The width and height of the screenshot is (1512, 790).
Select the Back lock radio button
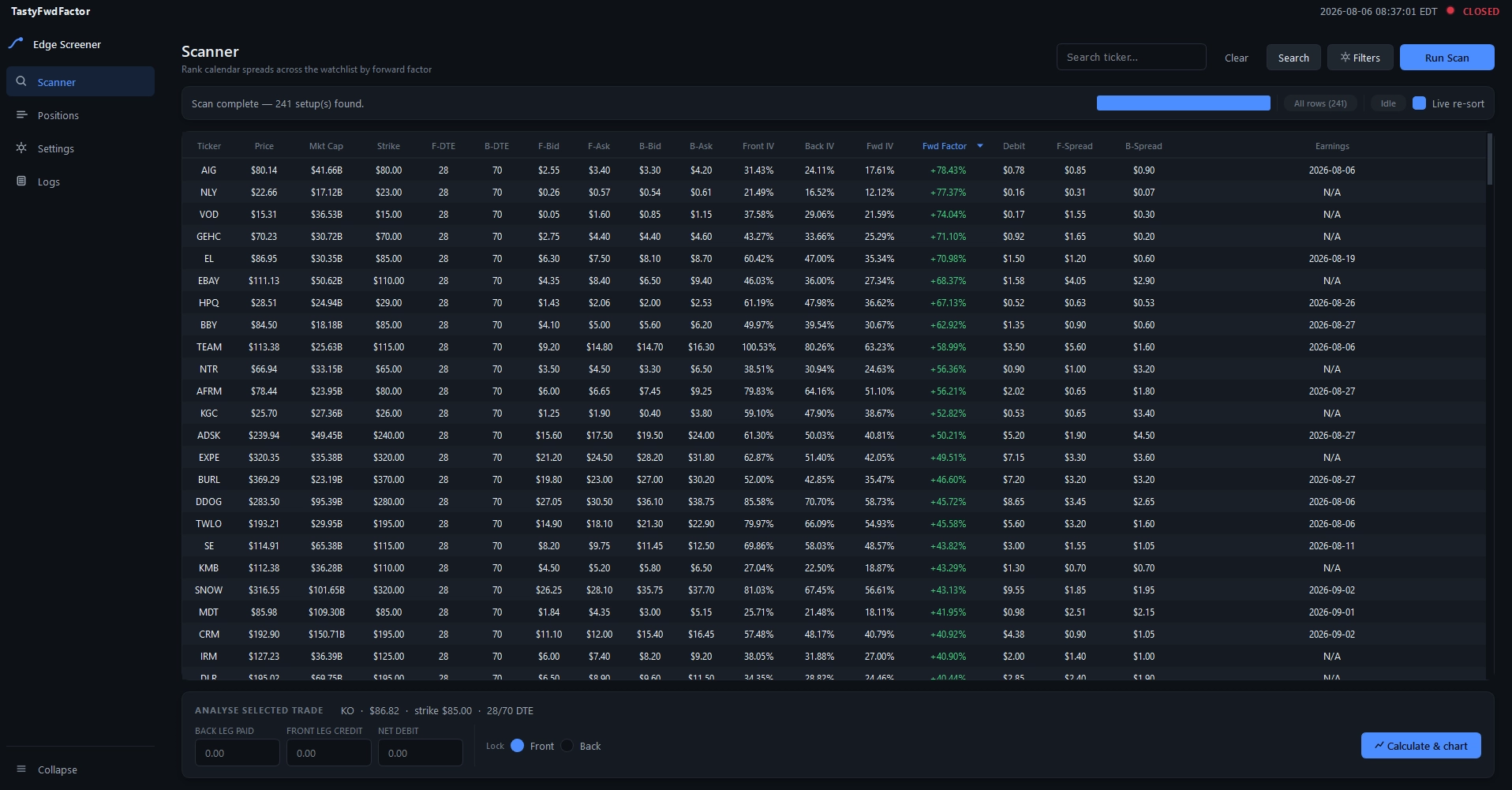(x=567, y=746)
